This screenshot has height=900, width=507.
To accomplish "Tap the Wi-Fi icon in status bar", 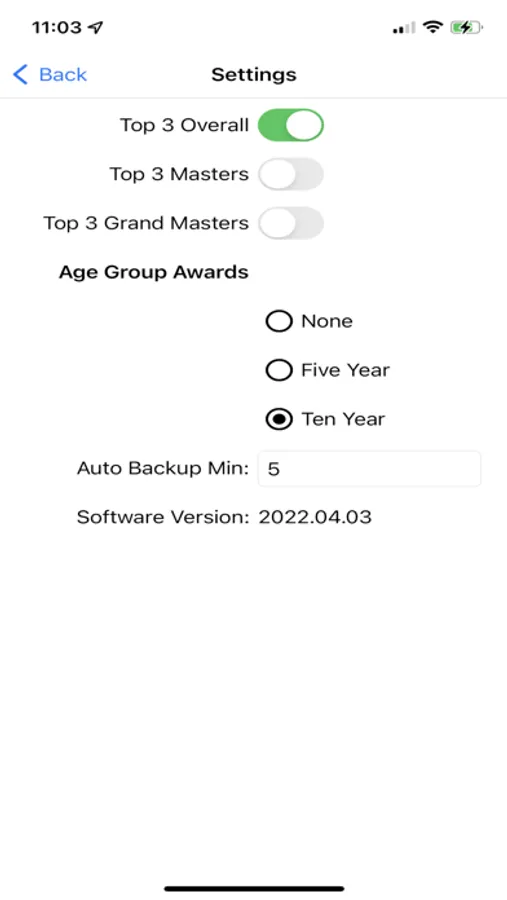I will tap(432, 27).
